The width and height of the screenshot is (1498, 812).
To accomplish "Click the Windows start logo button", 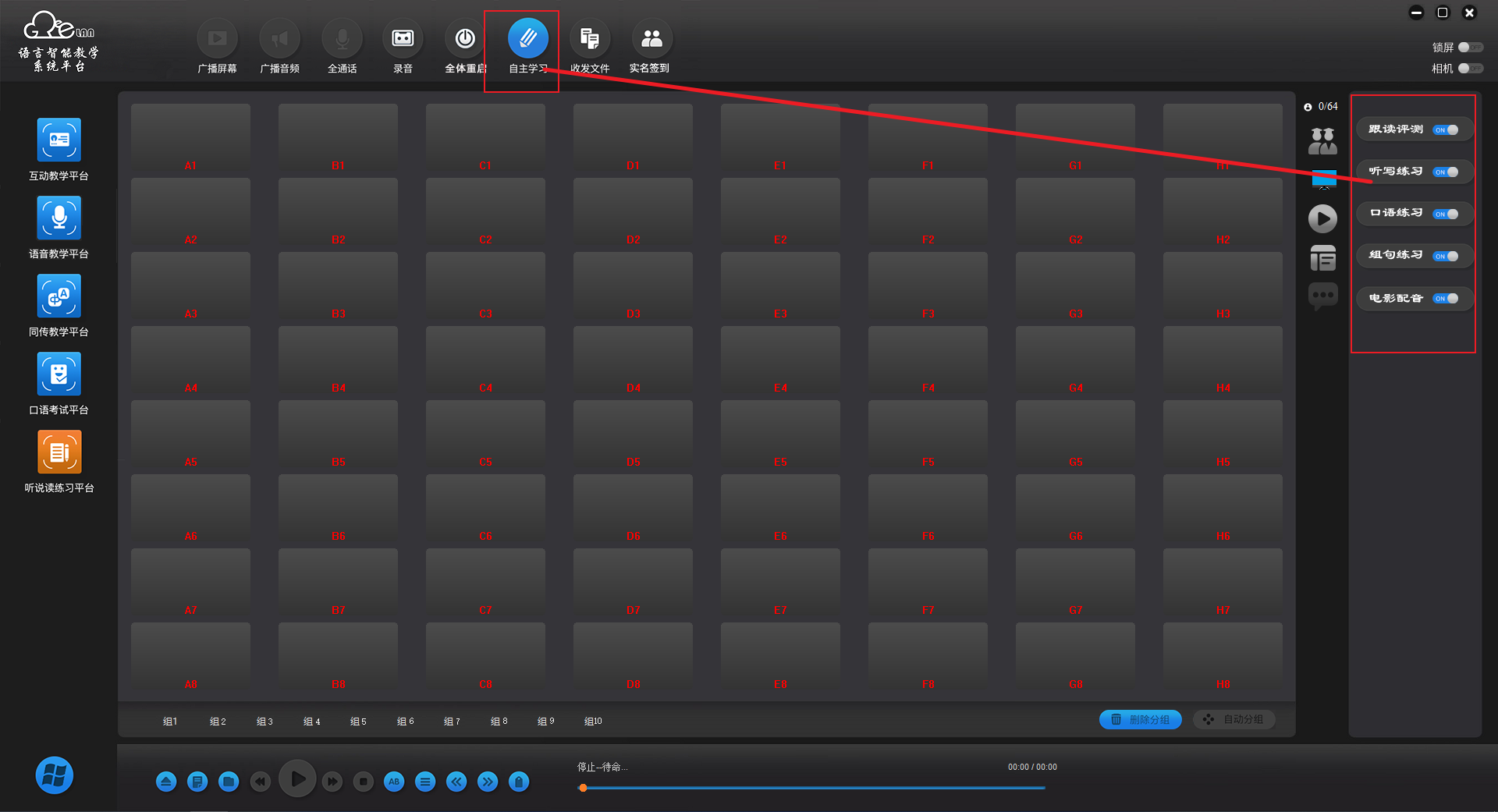I will click(x=55, y=775).
